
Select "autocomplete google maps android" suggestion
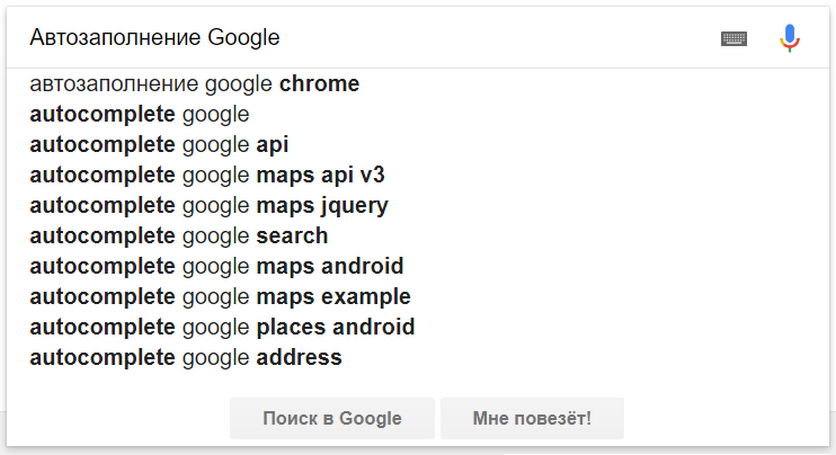coord(217,266)
